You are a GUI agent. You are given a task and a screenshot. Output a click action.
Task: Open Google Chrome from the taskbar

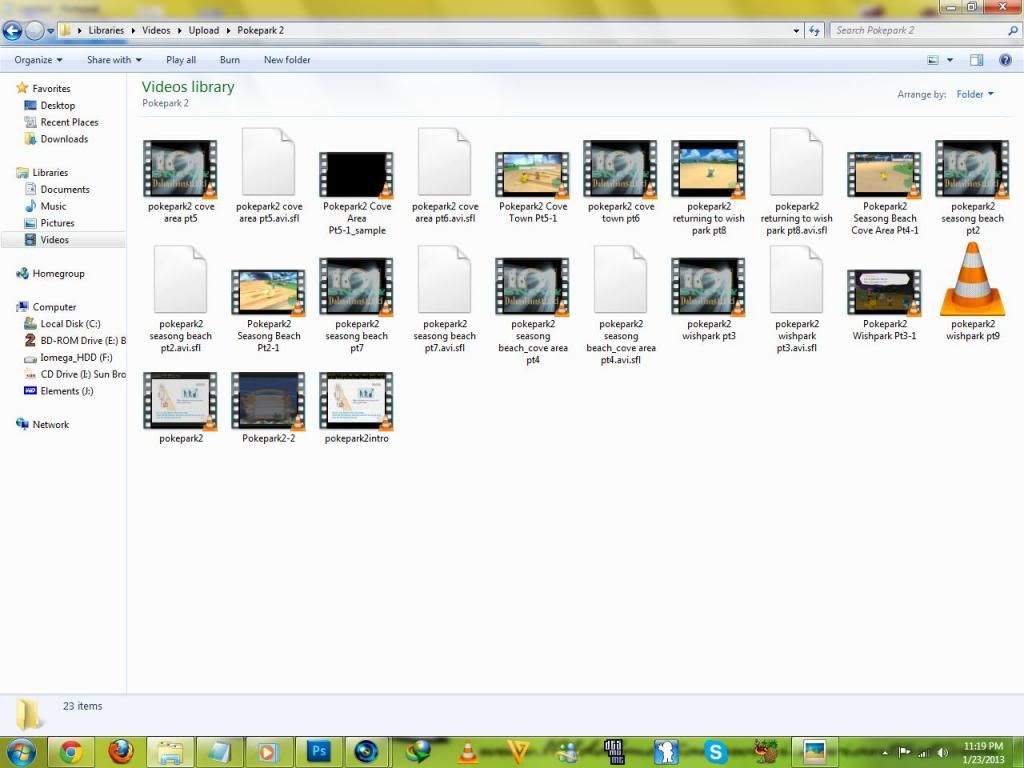pos(71,752)
